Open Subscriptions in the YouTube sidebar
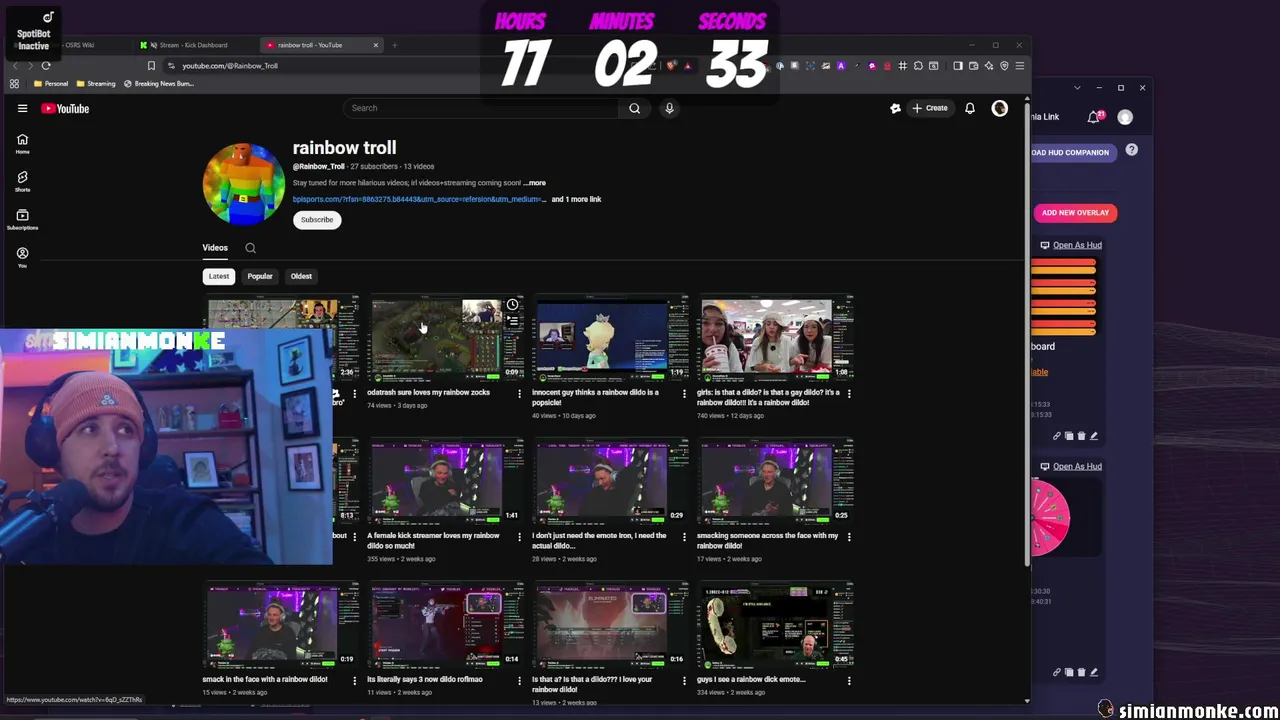The height and width of the screenshot is (720, 1280). tap(22, 219)
